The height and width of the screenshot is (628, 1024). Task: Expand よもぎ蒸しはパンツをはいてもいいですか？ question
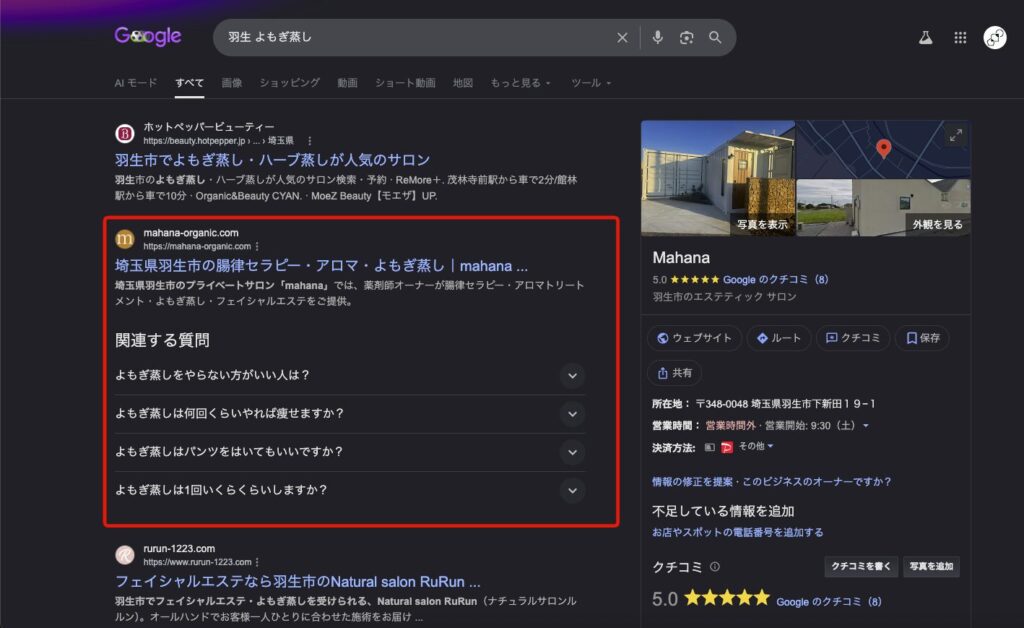click(x=350, y=452)
